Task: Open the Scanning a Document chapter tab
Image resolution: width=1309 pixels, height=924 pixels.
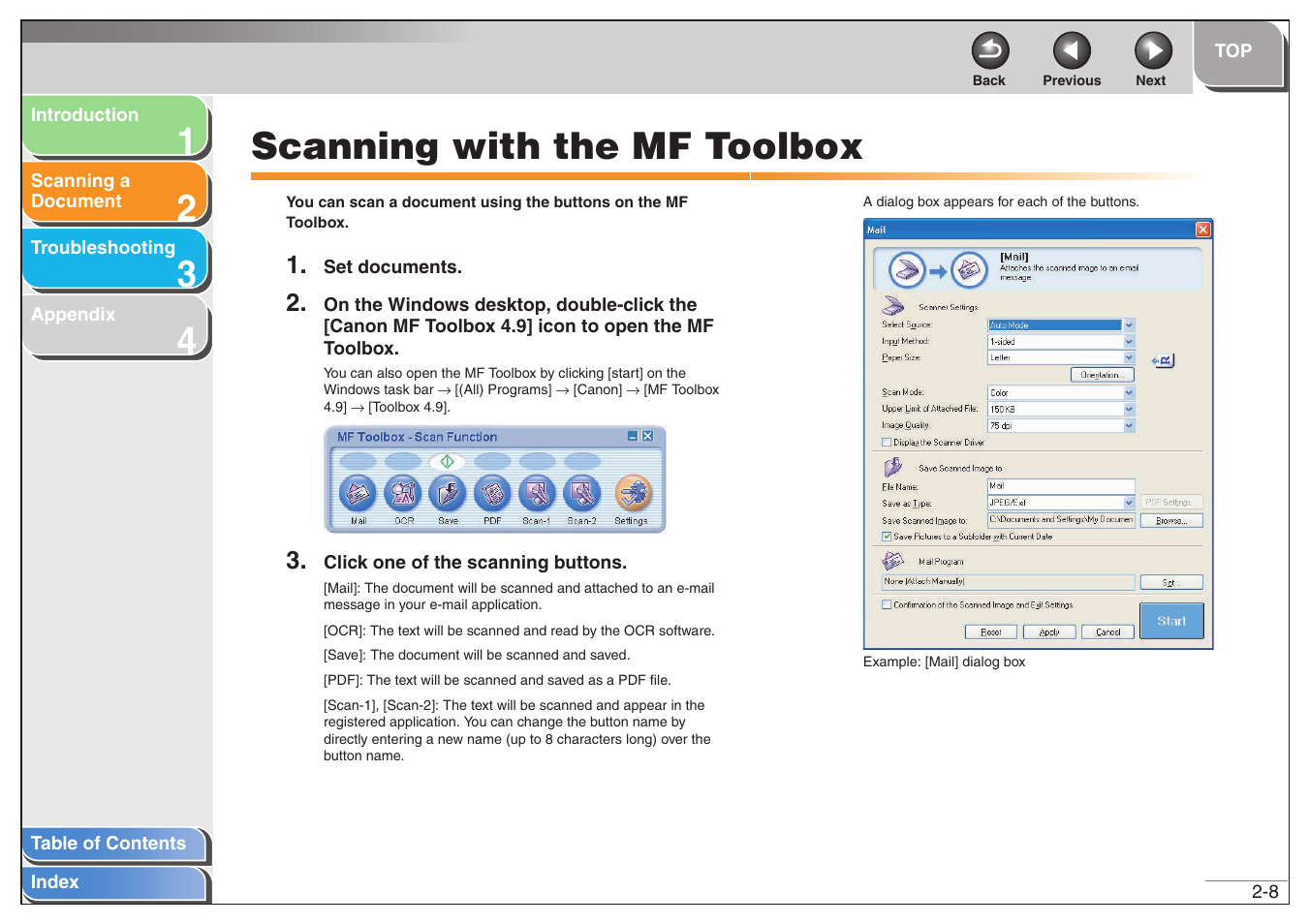Action: point(114,192)
